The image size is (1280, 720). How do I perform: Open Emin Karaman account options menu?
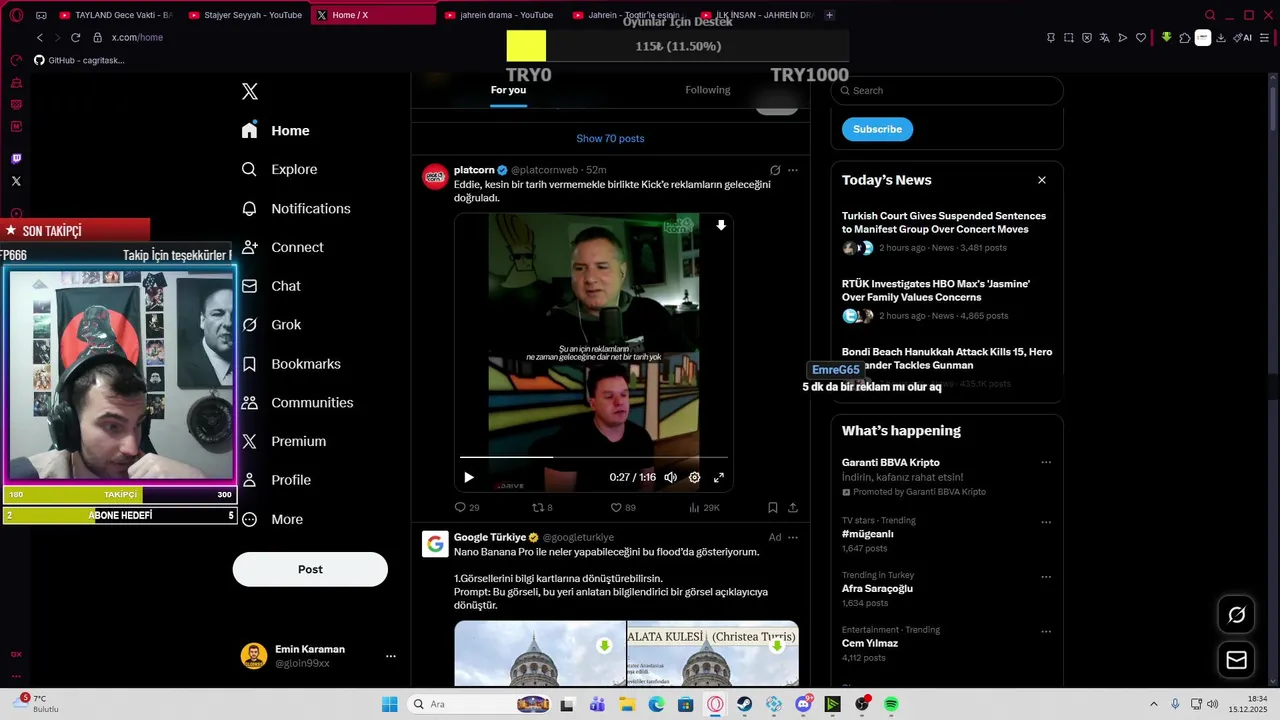391,656
